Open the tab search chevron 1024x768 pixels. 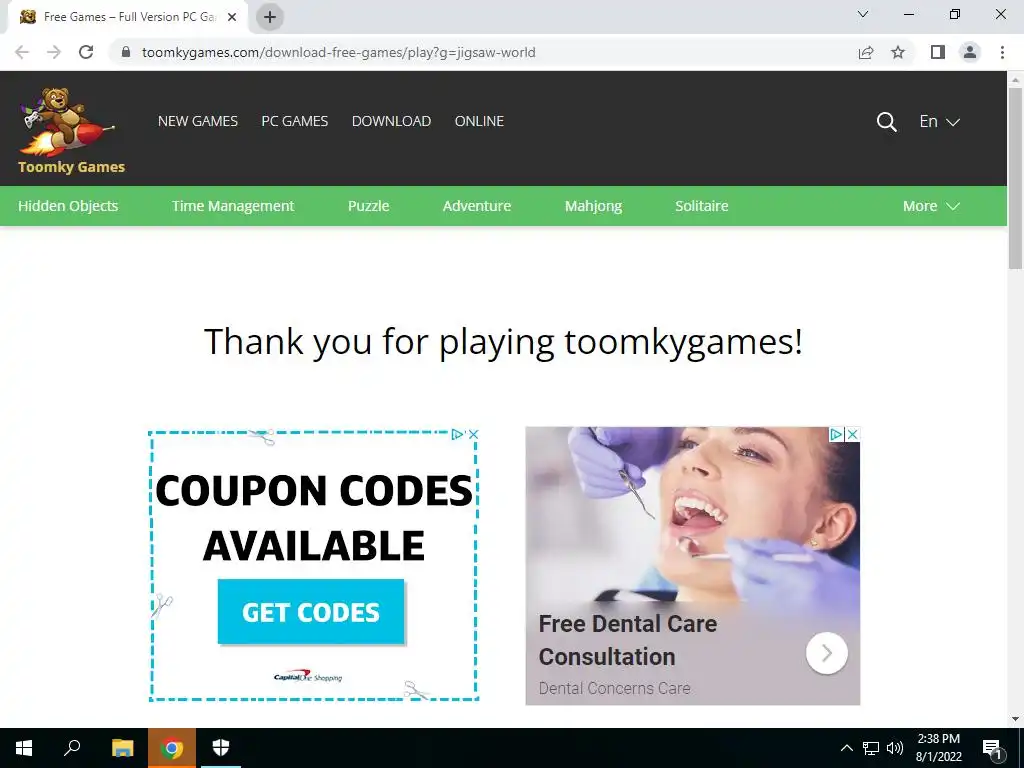863,14
